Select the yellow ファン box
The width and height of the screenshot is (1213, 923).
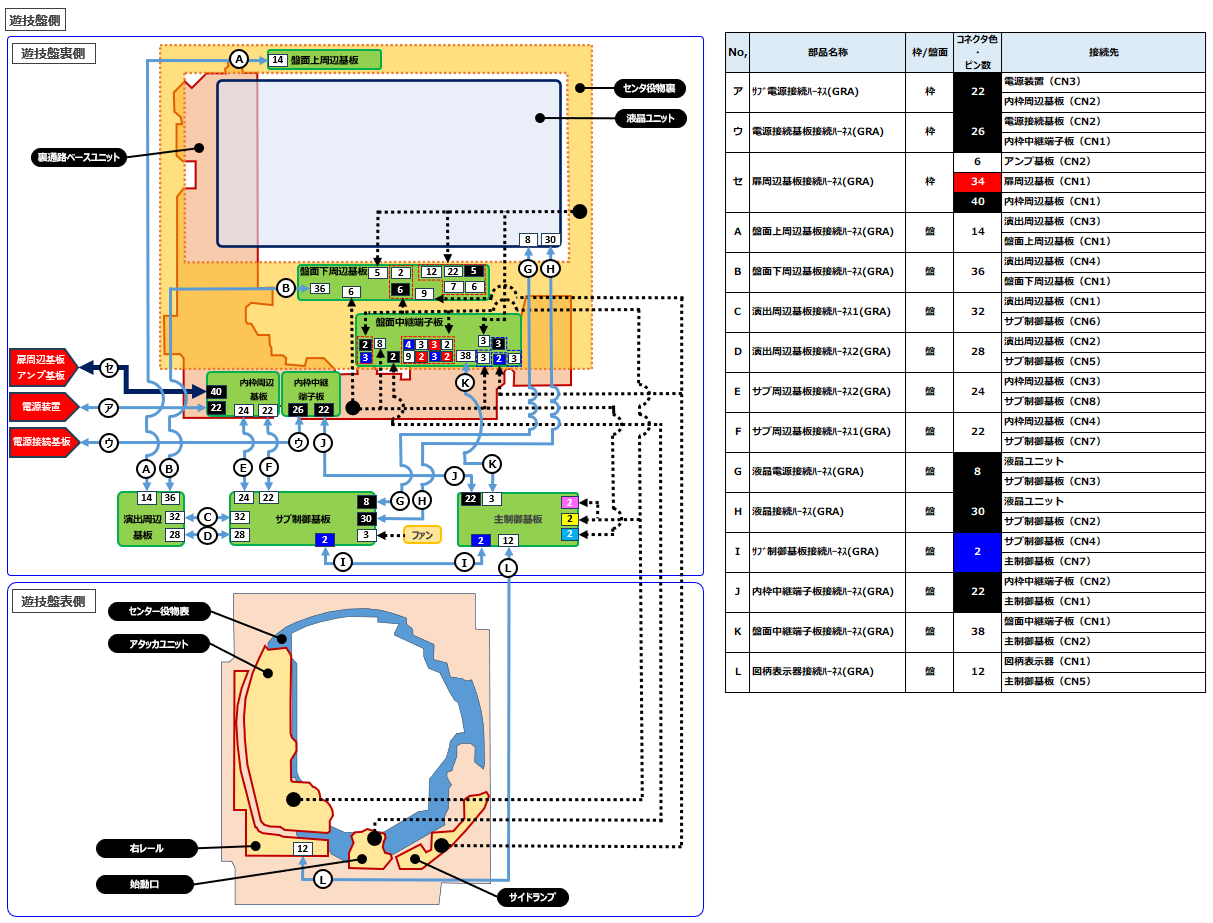tap(422, 535)
